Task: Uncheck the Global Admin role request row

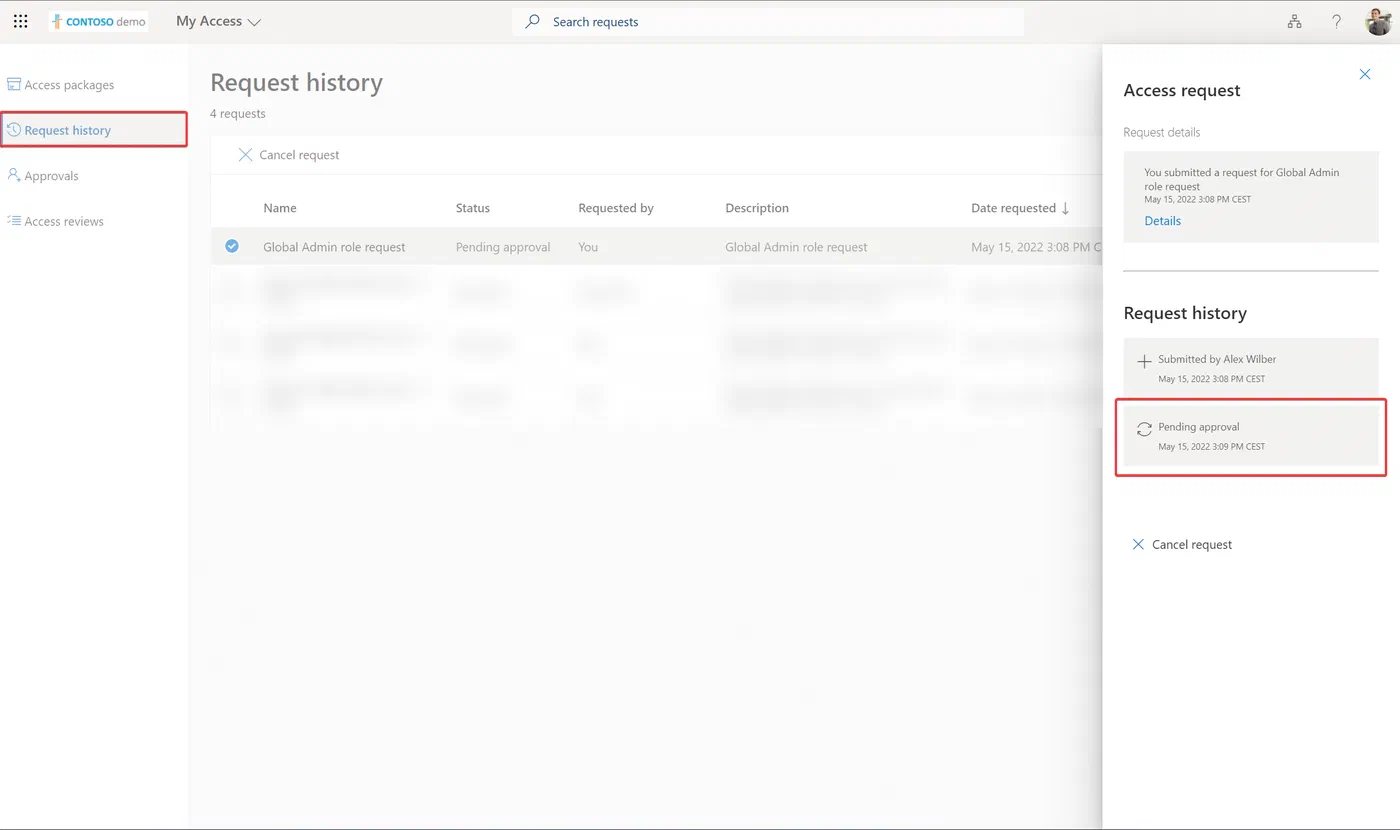Action: click(x=232, y=246)
